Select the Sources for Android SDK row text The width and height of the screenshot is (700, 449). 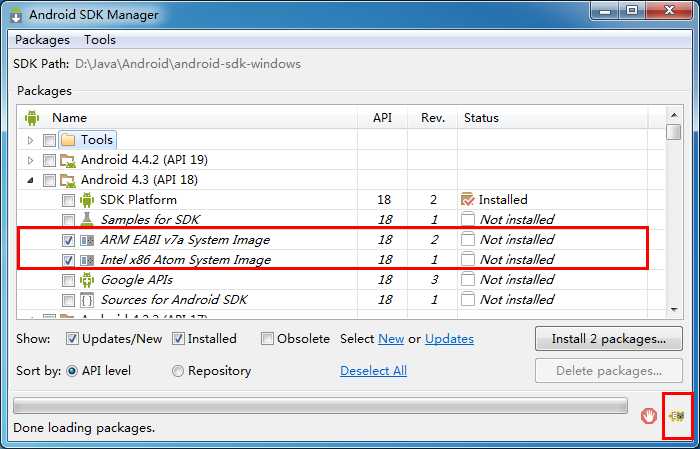[174, 300]
